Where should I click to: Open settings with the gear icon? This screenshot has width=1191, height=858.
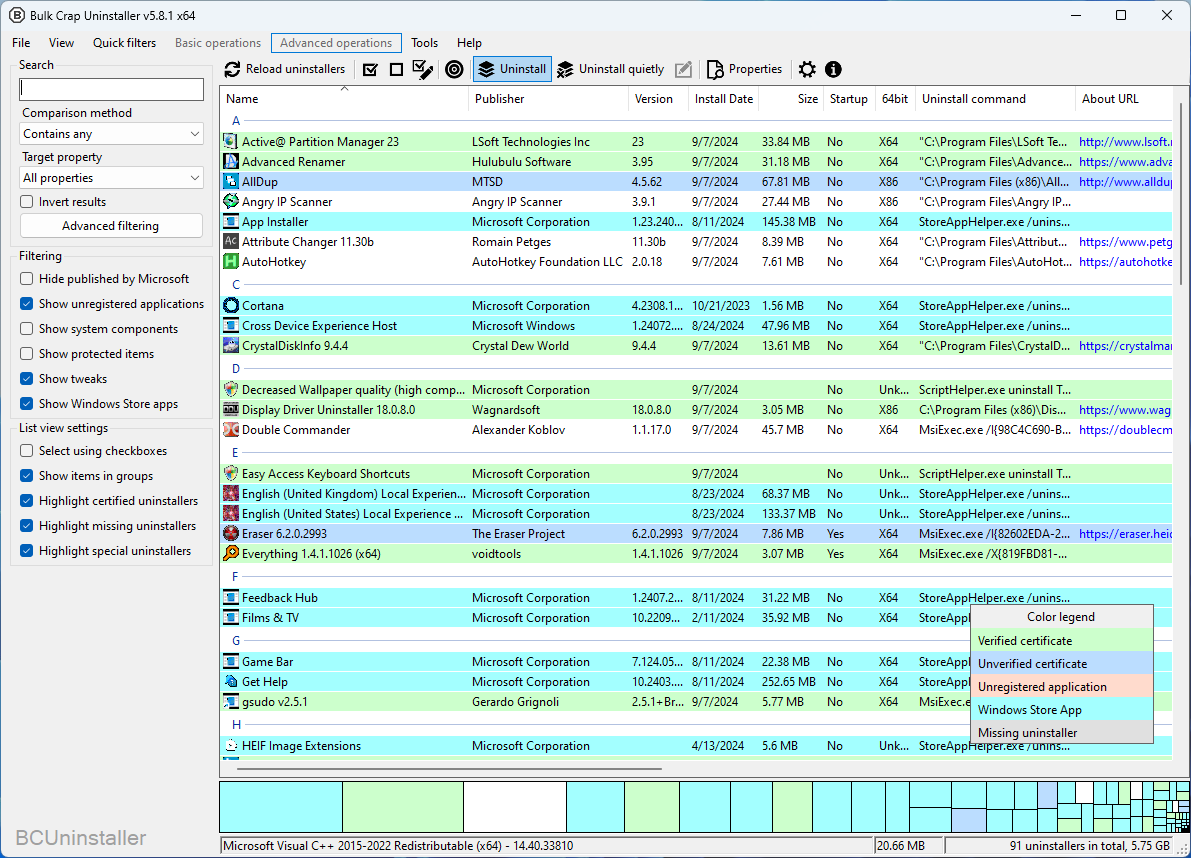coord(807,69)
